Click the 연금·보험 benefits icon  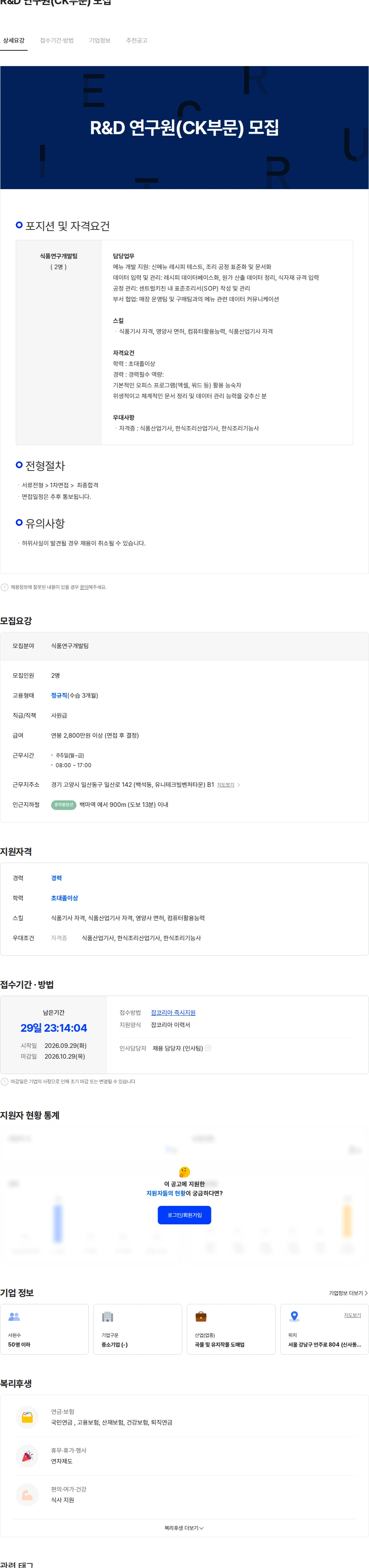(x=27, y=1417)
